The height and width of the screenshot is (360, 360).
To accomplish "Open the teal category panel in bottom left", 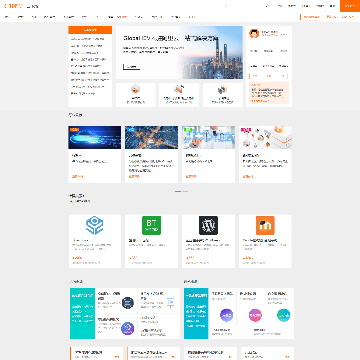I will 82,313.
